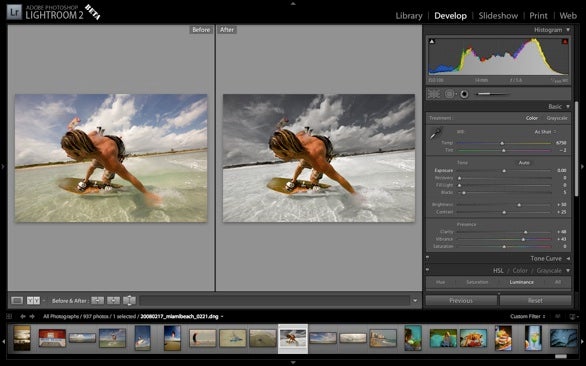Set Treatment to Grayscale
The height and width of the screenshot is (366, 586).
(x=557, y=118)
